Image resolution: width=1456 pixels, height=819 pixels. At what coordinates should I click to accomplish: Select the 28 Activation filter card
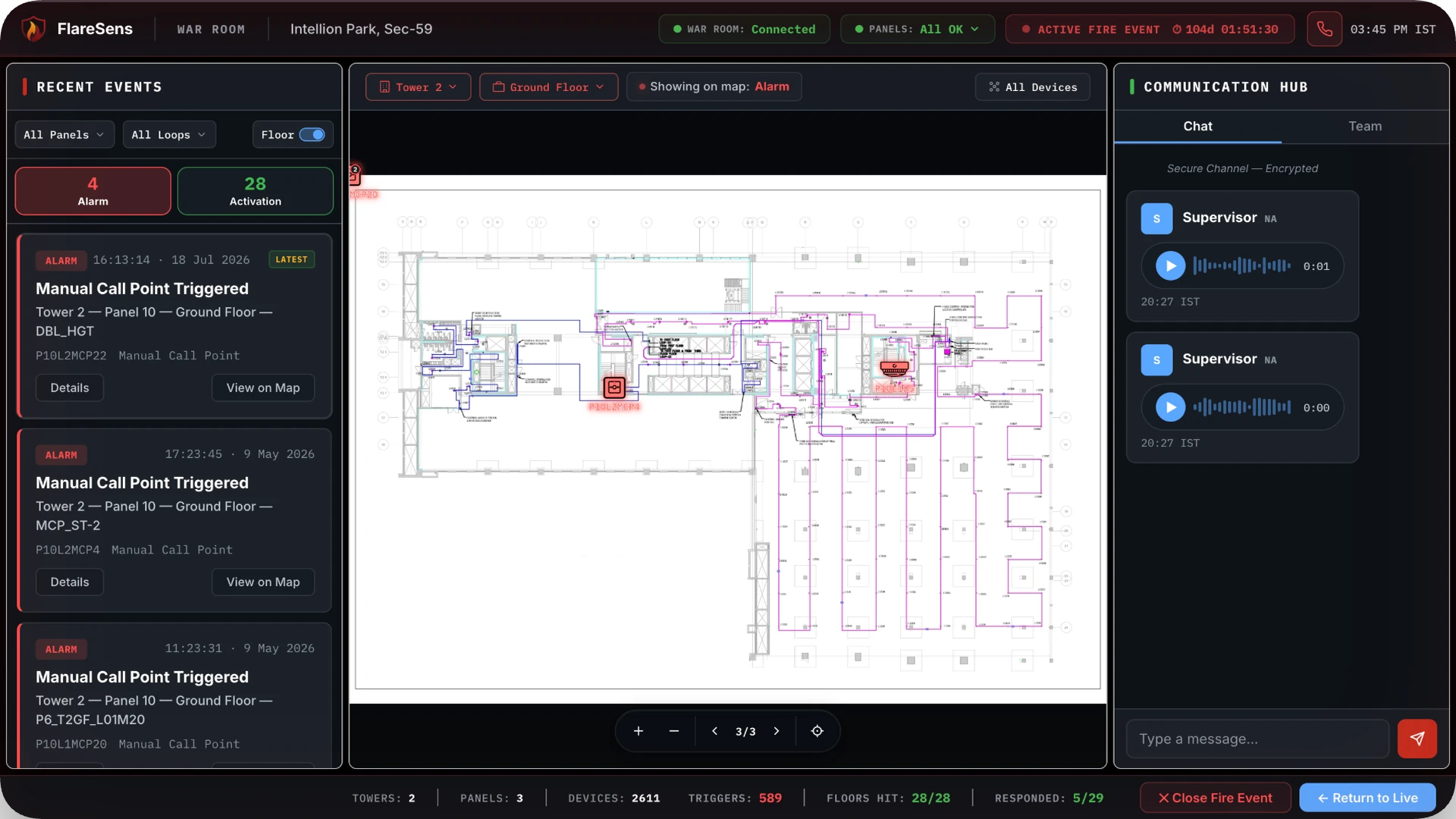pos(255,191)
